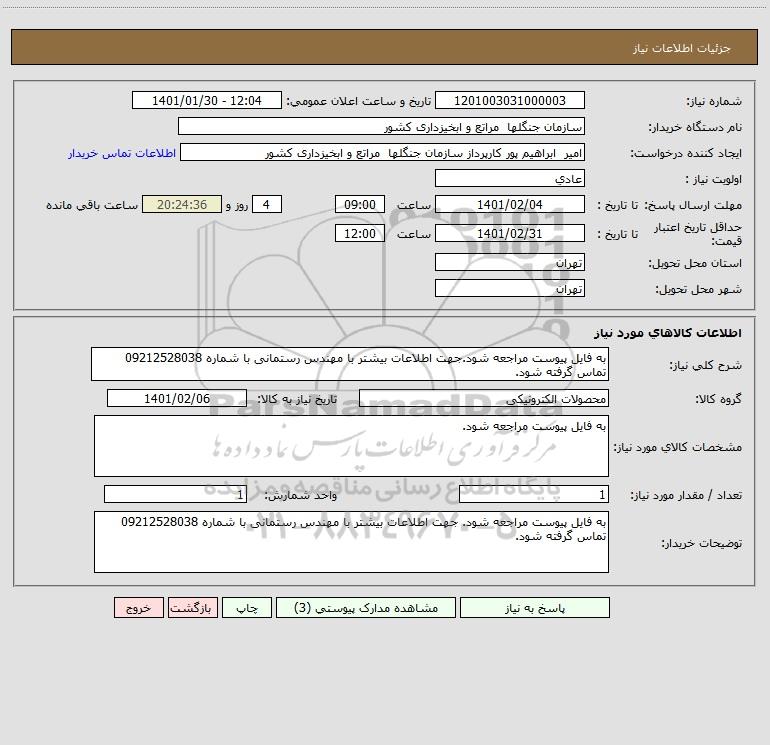Click the response deadline time 09:00

[359, 204]
